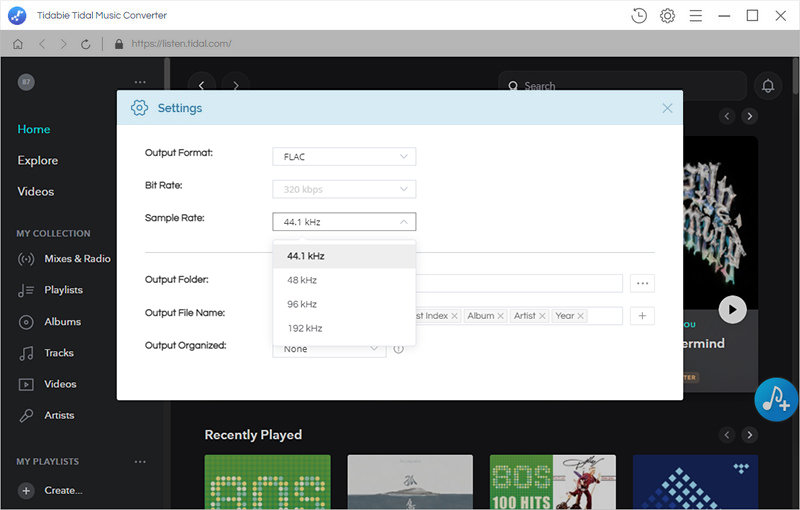The image size is (800, 510).
Task: Open the gray island album thumbnail
Action: coord(410,482)
